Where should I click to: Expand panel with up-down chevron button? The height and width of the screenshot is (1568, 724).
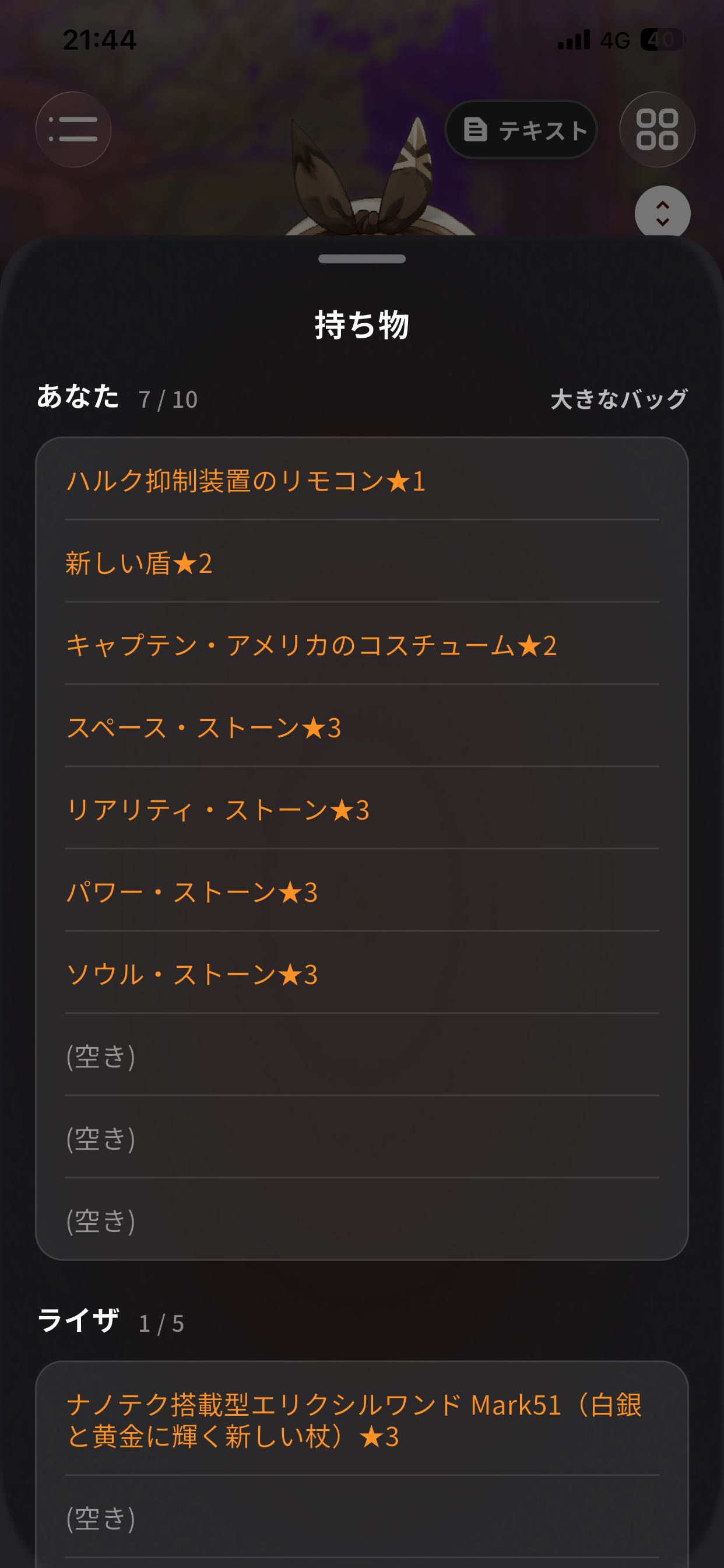pos(663,213)
